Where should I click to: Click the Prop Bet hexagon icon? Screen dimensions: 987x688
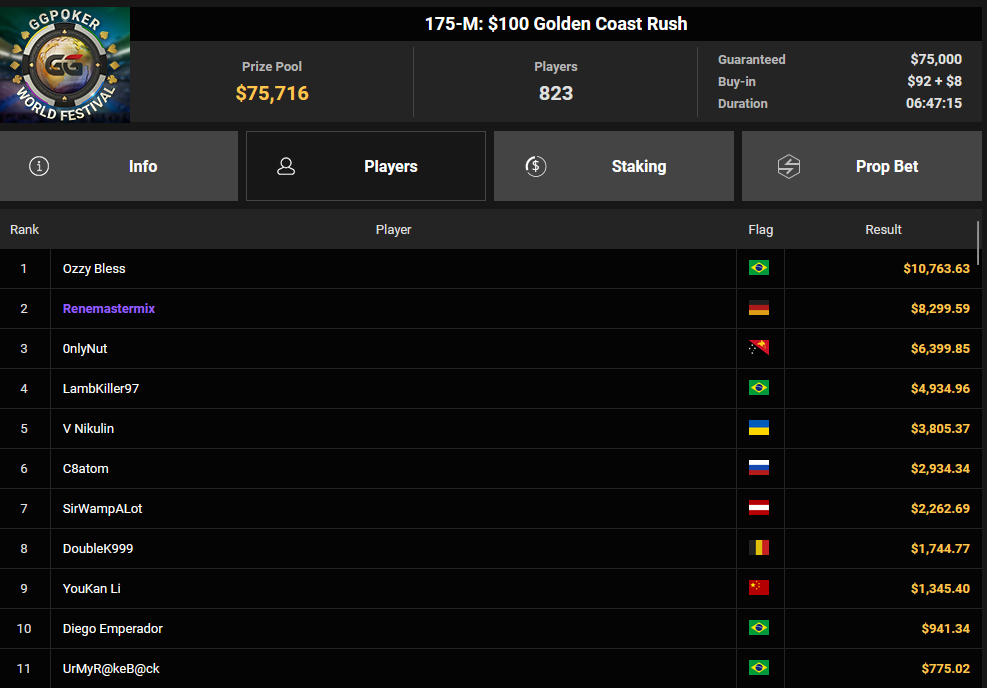point(789,166)
